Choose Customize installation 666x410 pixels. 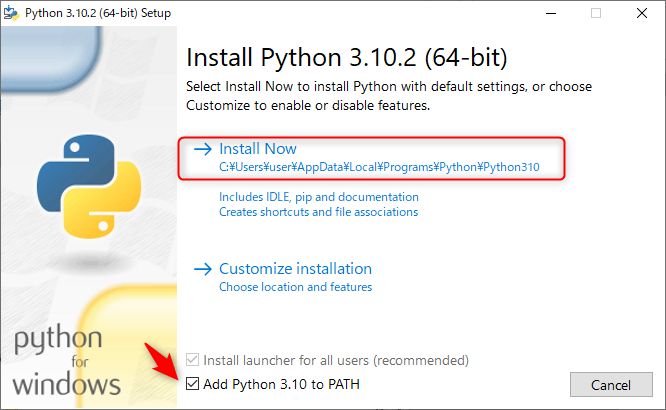(295, 269)
